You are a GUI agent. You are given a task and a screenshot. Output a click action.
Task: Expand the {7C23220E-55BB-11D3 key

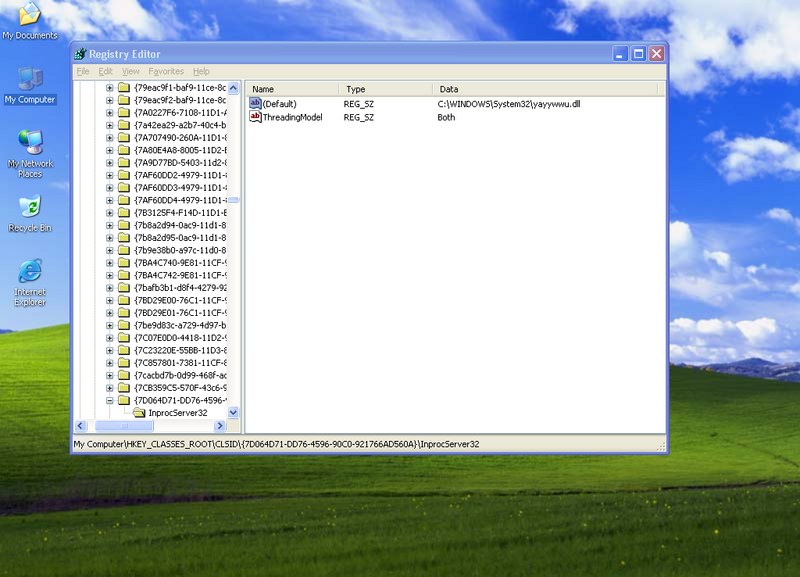(x=110, y=350)
